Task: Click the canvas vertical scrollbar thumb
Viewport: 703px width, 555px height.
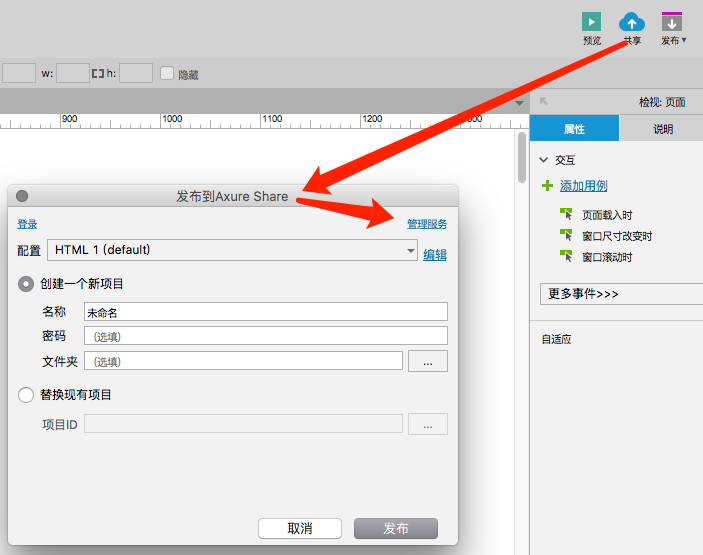Action: click(x=522, y=157)
